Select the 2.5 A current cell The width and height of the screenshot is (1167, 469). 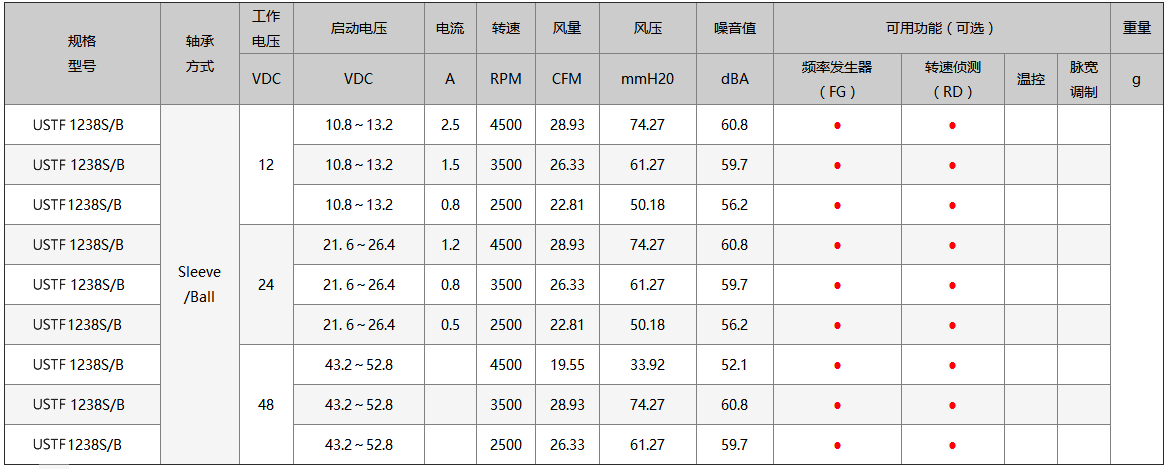[450, 125]
